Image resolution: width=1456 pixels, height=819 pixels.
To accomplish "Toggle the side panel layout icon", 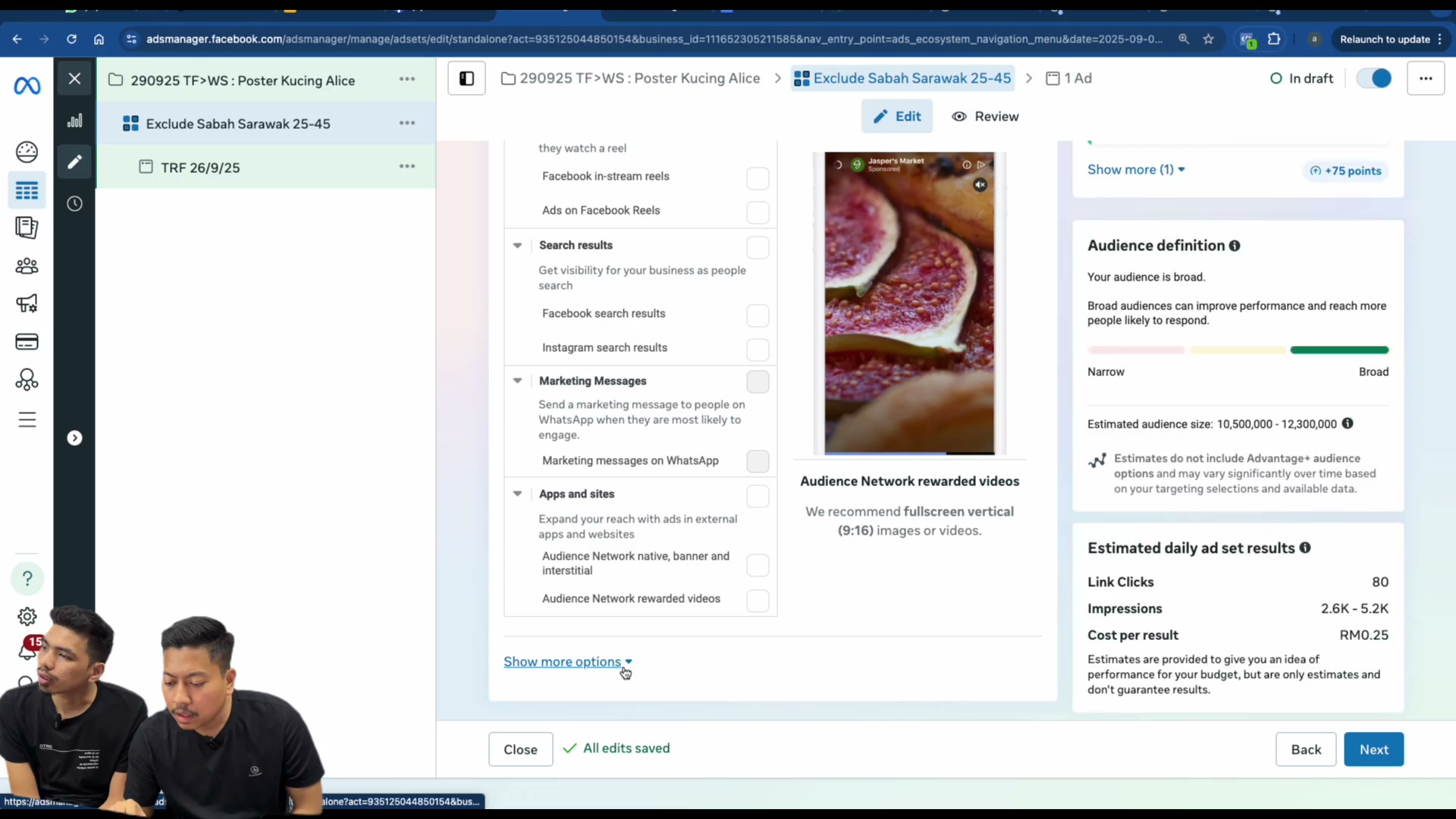I will (466, 78).
